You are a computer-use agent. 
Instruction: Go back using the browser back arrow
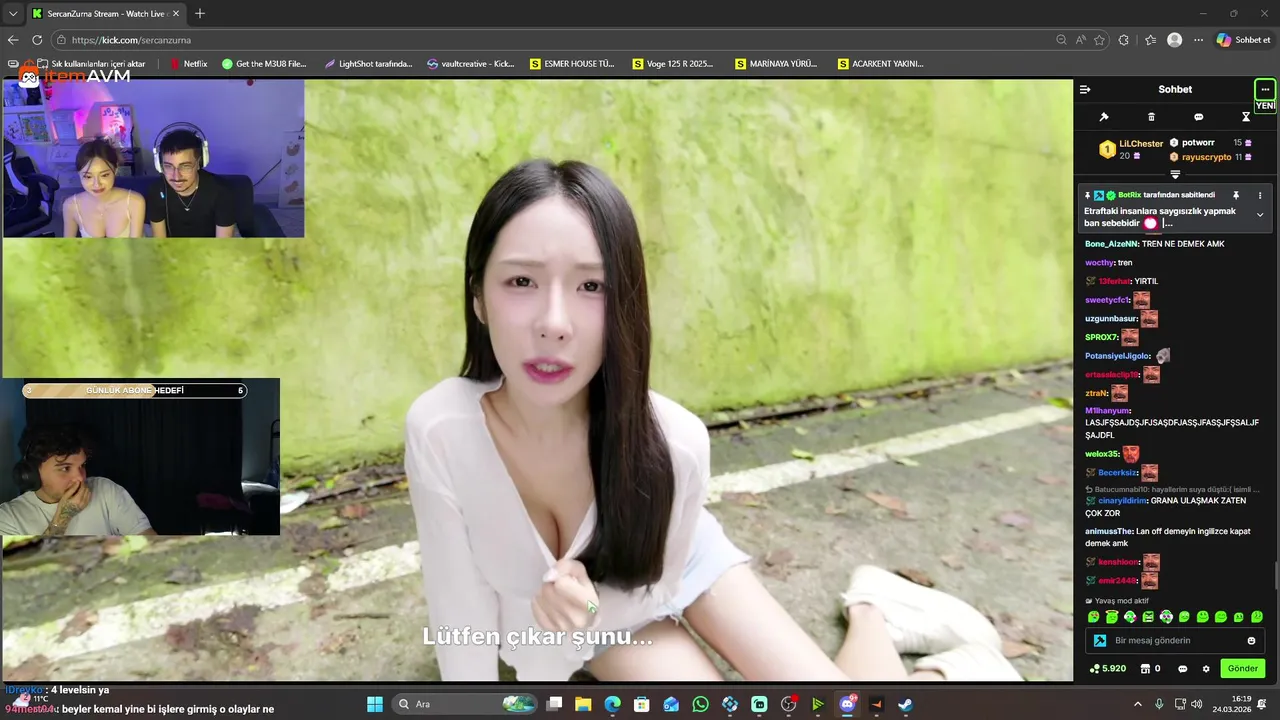[x=13, y=40]
